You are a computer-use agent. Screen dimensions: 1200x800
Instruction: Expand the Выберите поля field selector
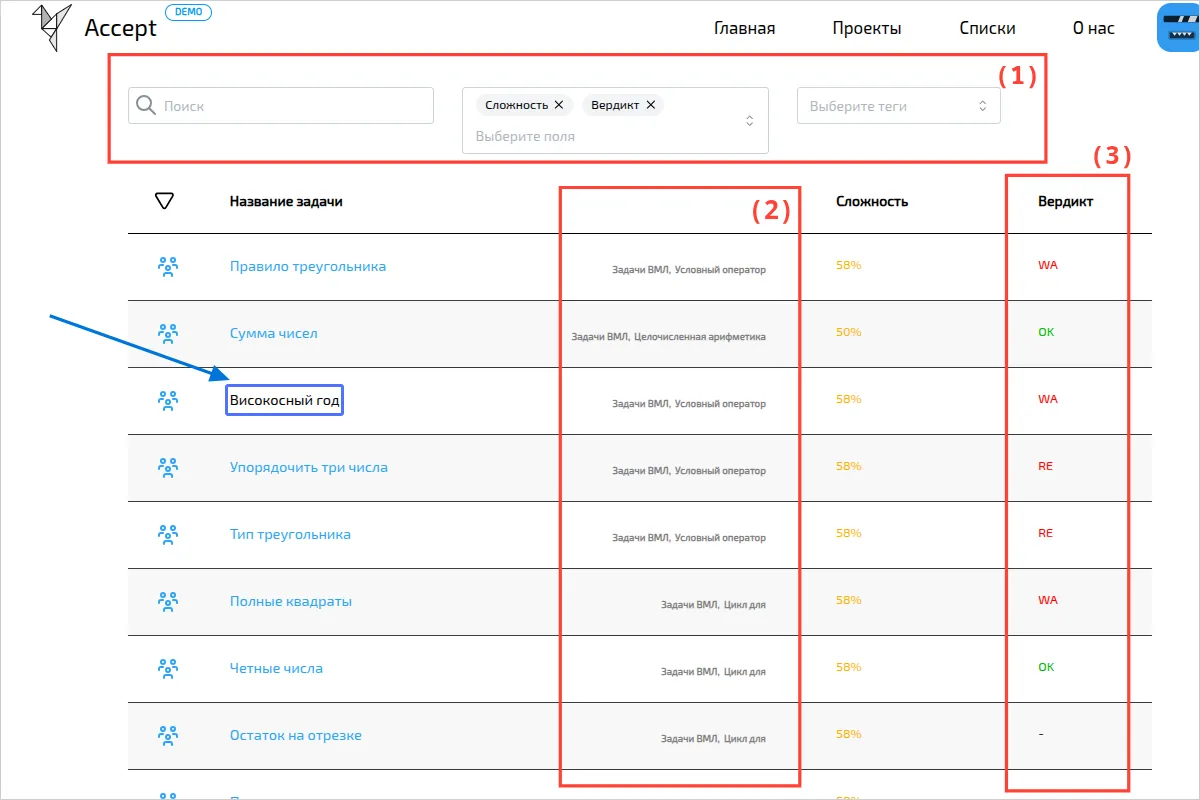pyautogui.click(x=750, y=121)
